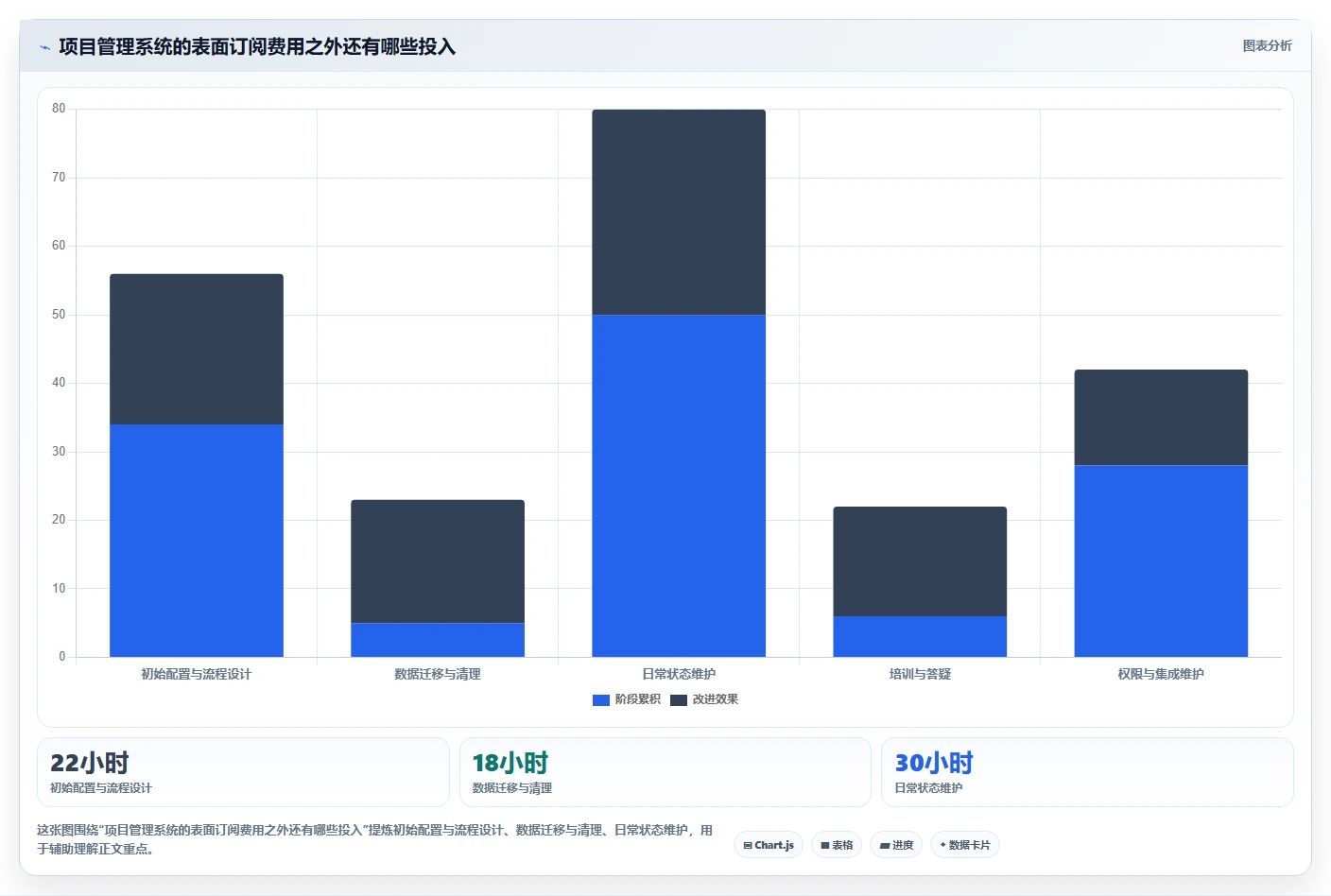
Task: Click the blue segment of 权限与集成维护 bar
Action: pyautogui.click(x=1161, y=560)
